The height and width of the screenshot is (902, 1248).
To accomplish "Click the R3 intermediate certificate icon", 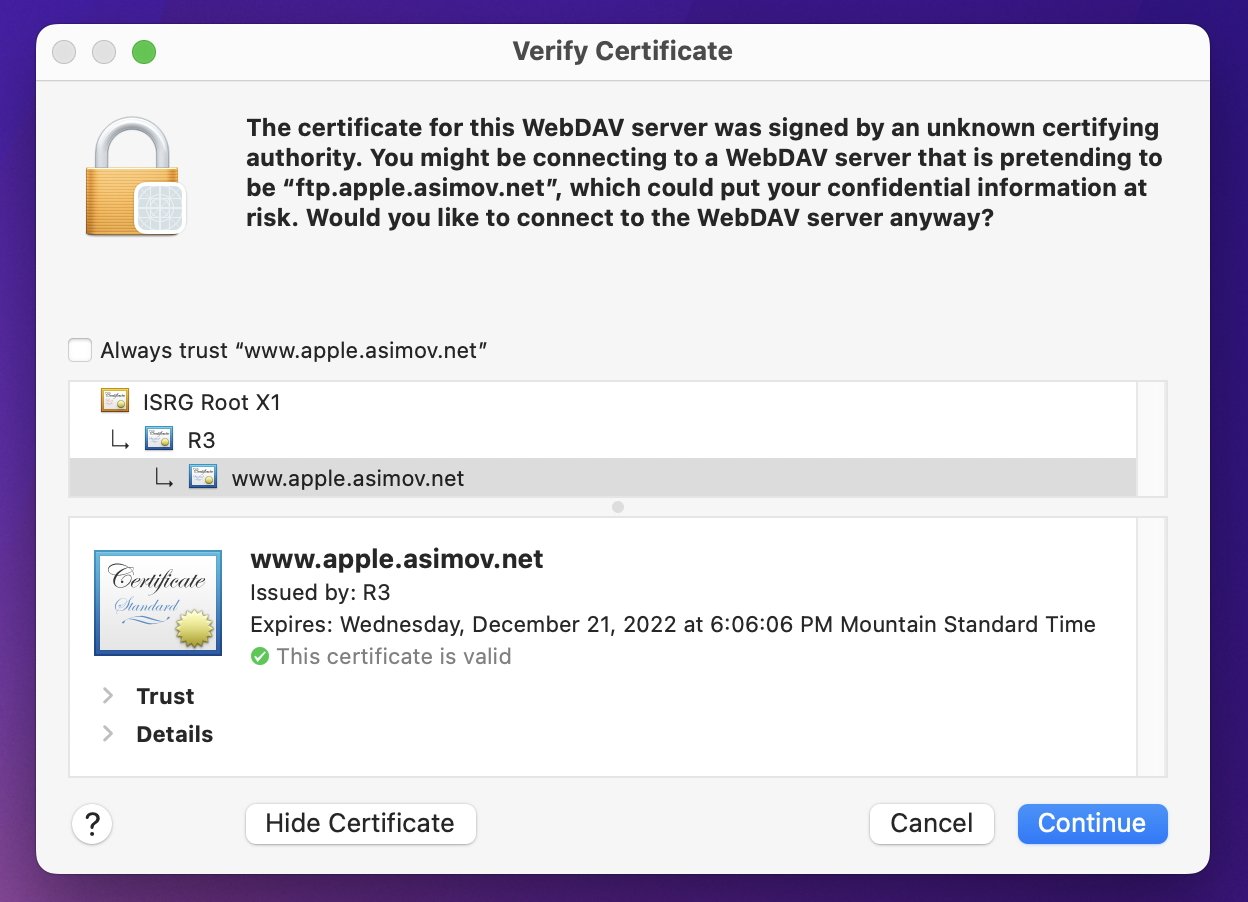I will pos(160,440).
